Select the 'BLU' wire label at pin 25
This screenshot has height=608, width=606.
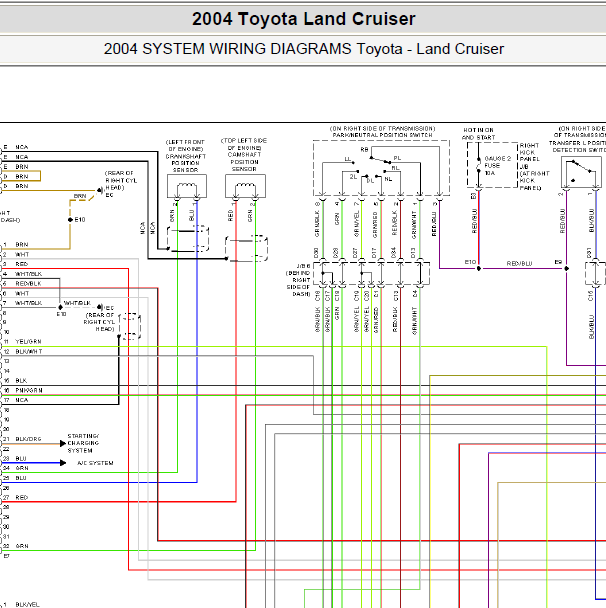21,478
